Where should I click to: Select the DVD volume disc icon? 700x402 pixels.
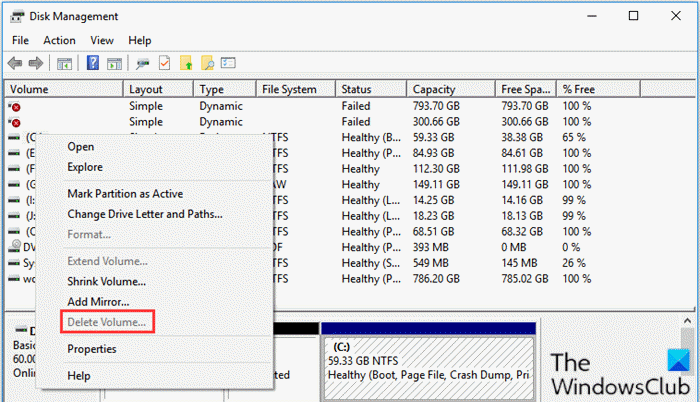[x=15, y=246]
